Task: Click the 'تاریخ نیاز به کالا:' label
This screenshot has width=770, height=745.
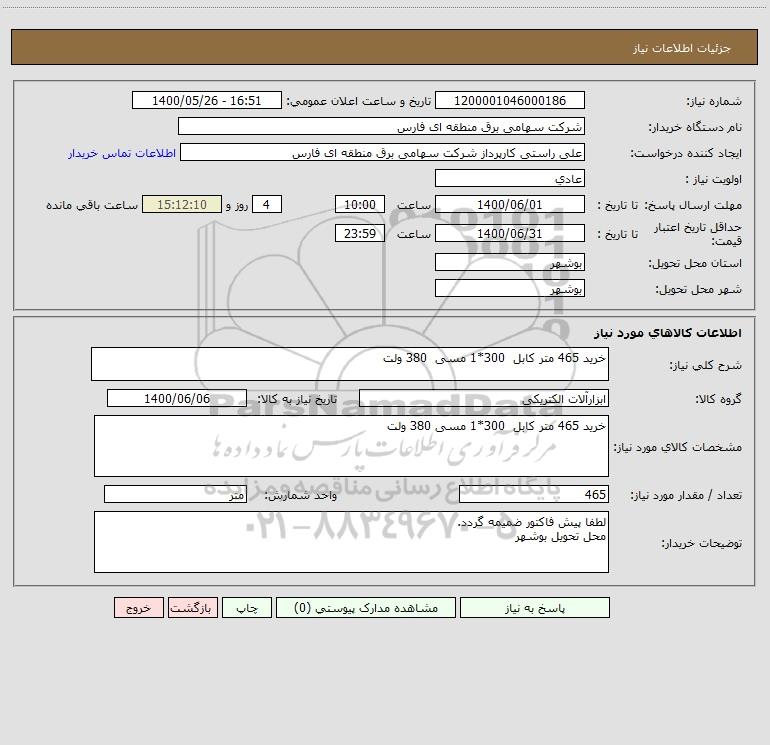Action: [x=298, y=399]
